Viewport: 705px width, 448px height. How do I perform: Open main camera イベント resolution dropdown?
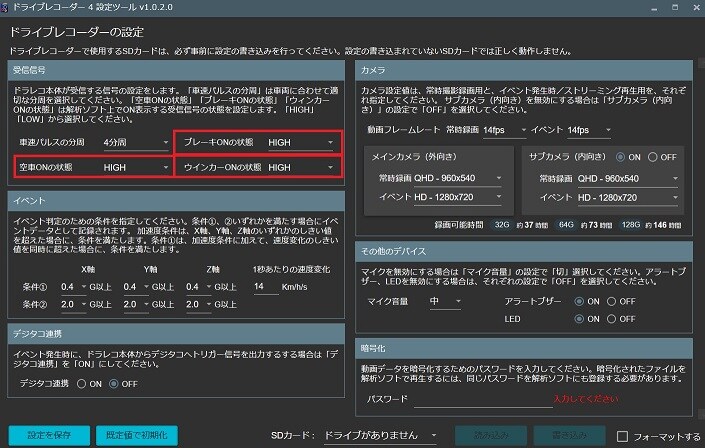457,197
